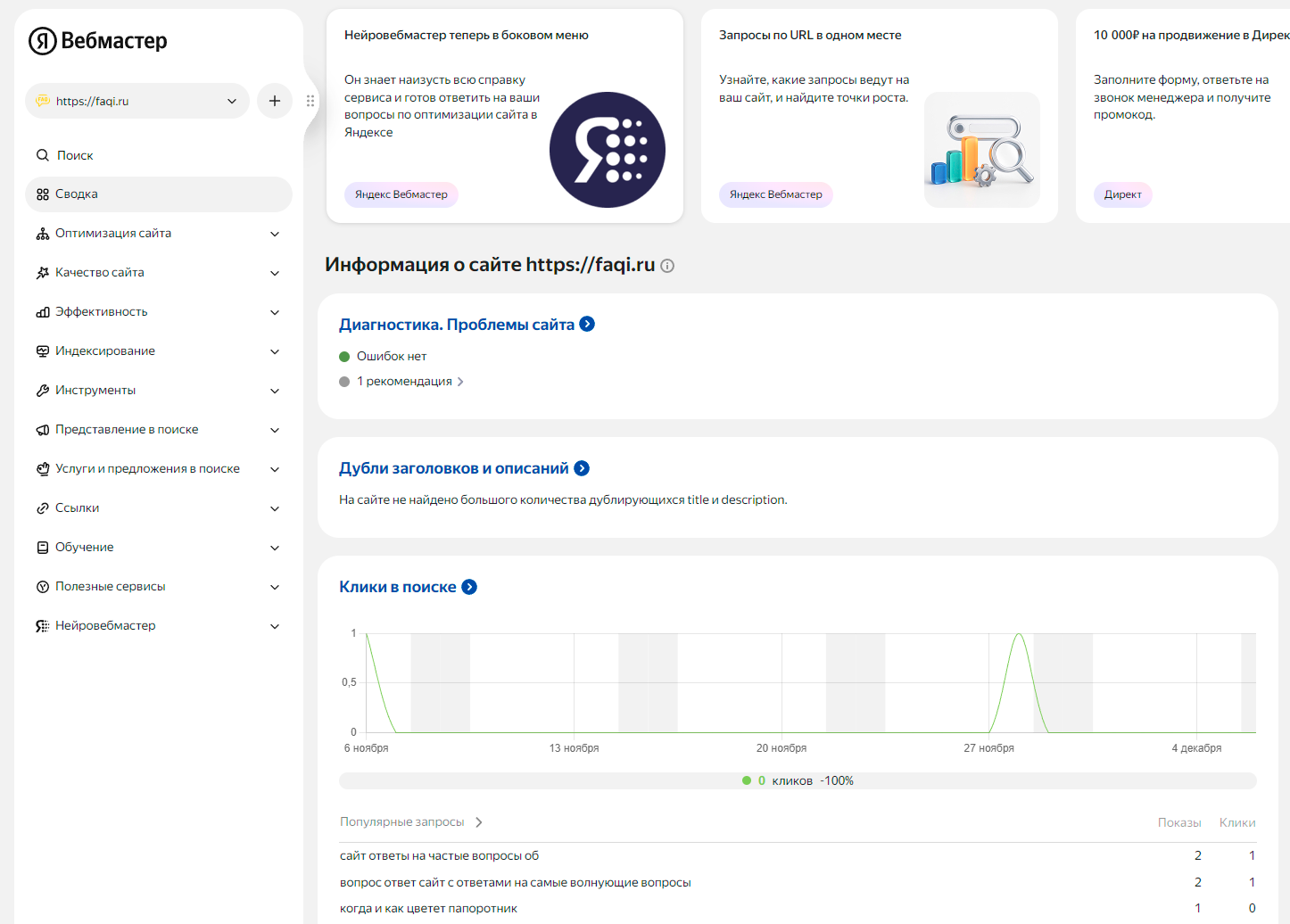1290x924 pixels.
Task: Click the info icon beside site heading
Action: tap(667, 266)
